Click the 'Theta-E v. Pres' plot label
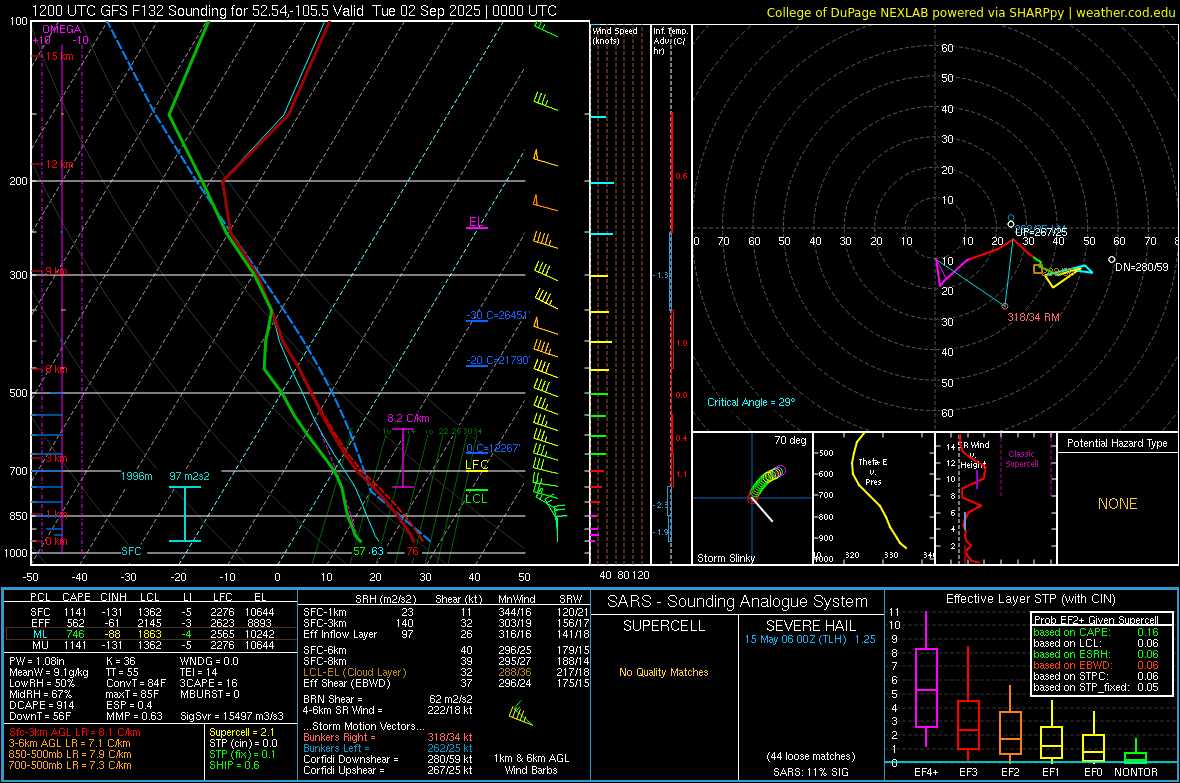Viewport: 1180px width, 783px height. pyautogui.click(x=873, y=471)
